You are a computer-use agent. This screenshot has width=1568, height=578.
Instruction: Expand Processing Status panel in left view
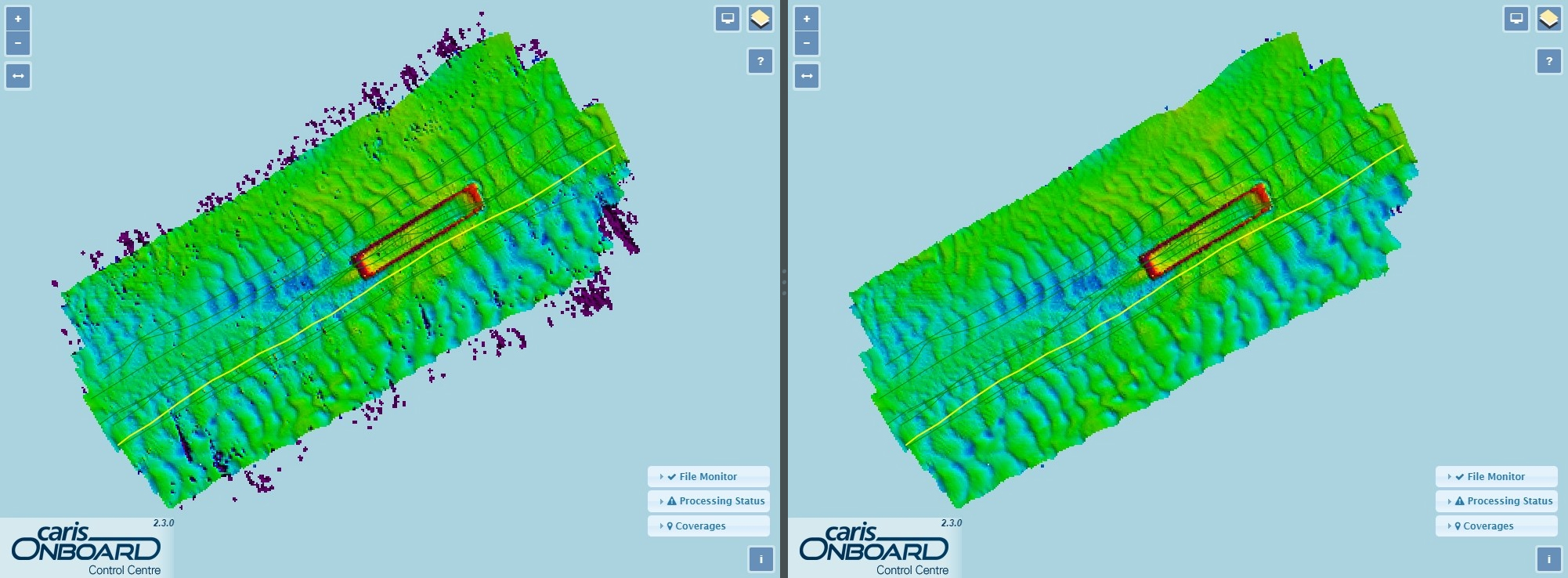pyautogui.click(x=709, y=501)
